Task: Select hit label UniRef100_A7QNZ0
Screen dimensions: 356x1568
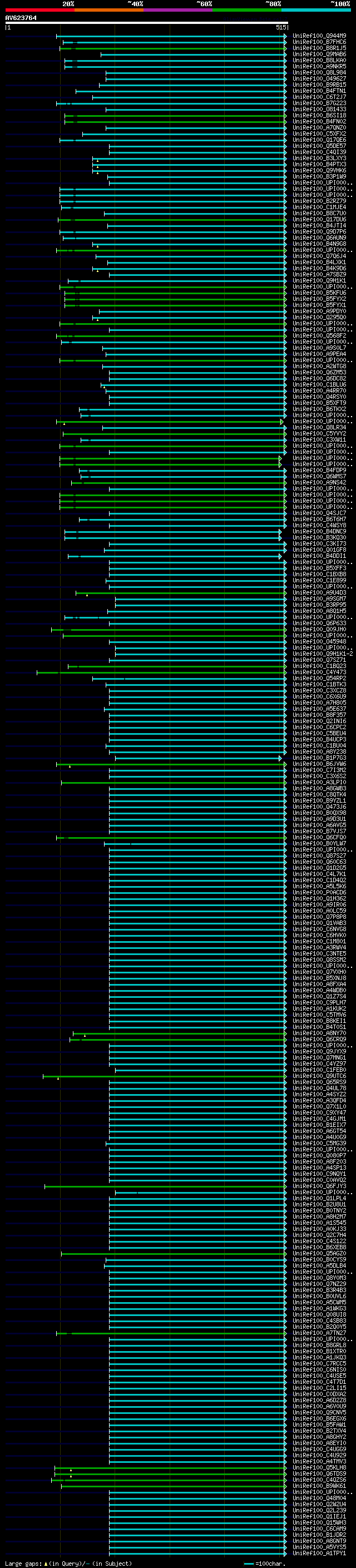Action: [319, 128]
